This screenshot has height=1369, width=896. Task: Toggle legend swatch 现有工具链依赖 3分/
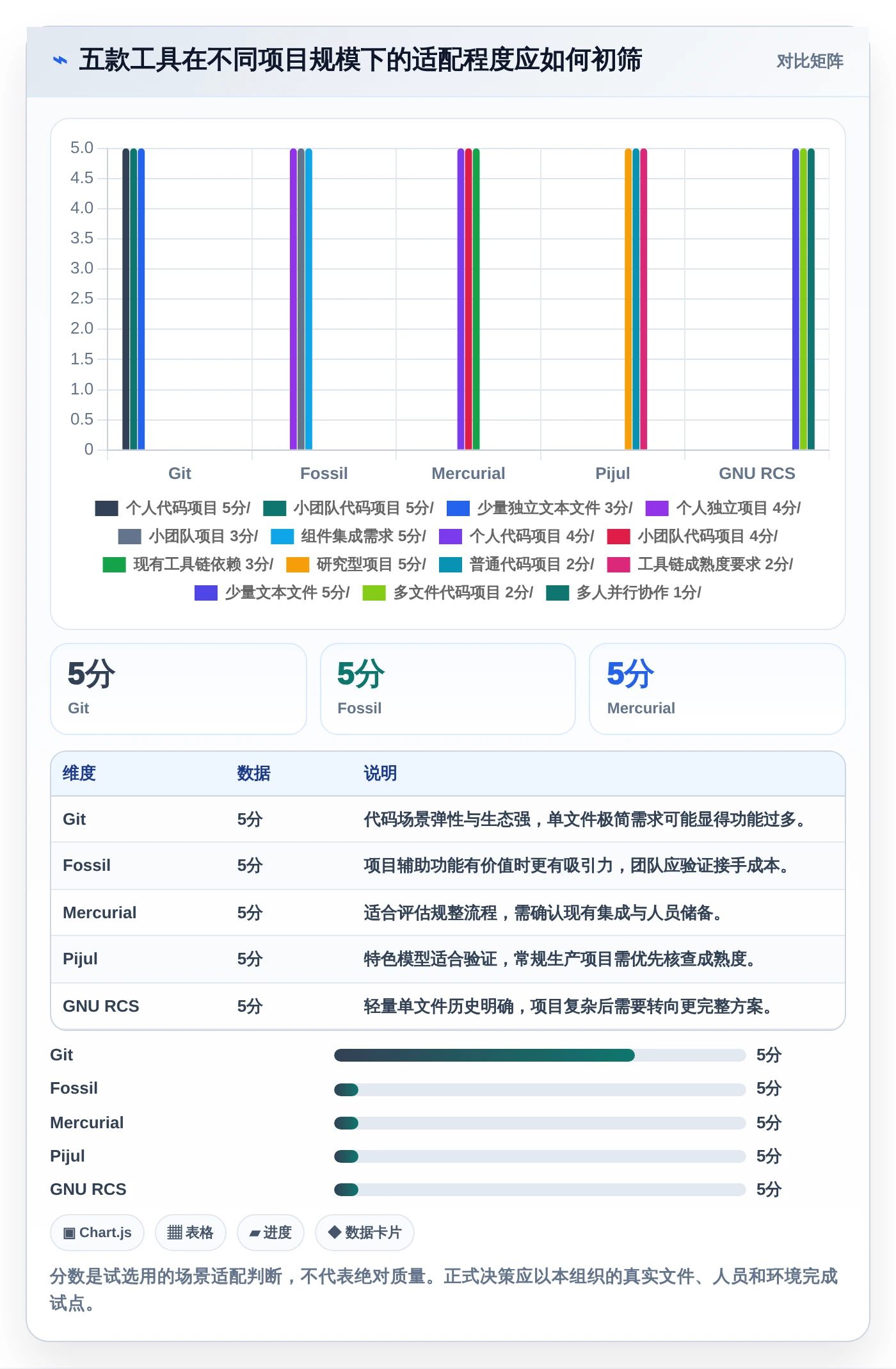pyautogui.click(x=115, y=565)
